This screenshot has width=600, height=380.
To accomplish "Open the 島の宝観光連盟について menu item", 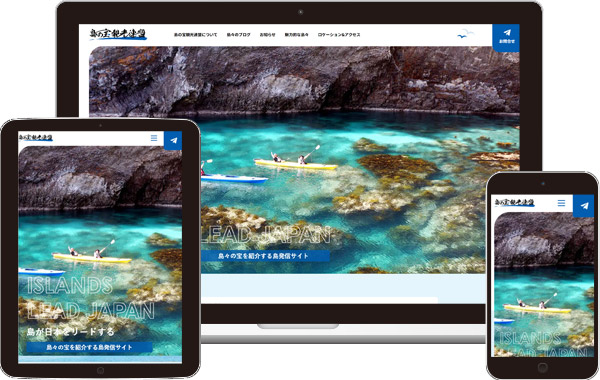I will (x=195, y=35).
